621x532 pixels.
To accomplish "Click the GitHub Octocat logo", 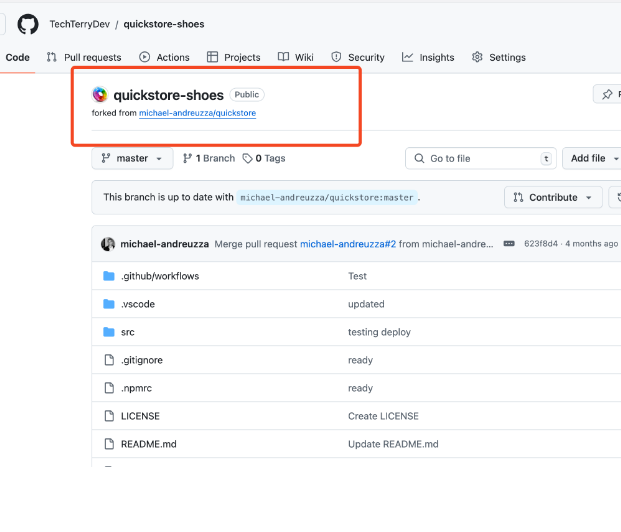I will [x=28, y=23].
